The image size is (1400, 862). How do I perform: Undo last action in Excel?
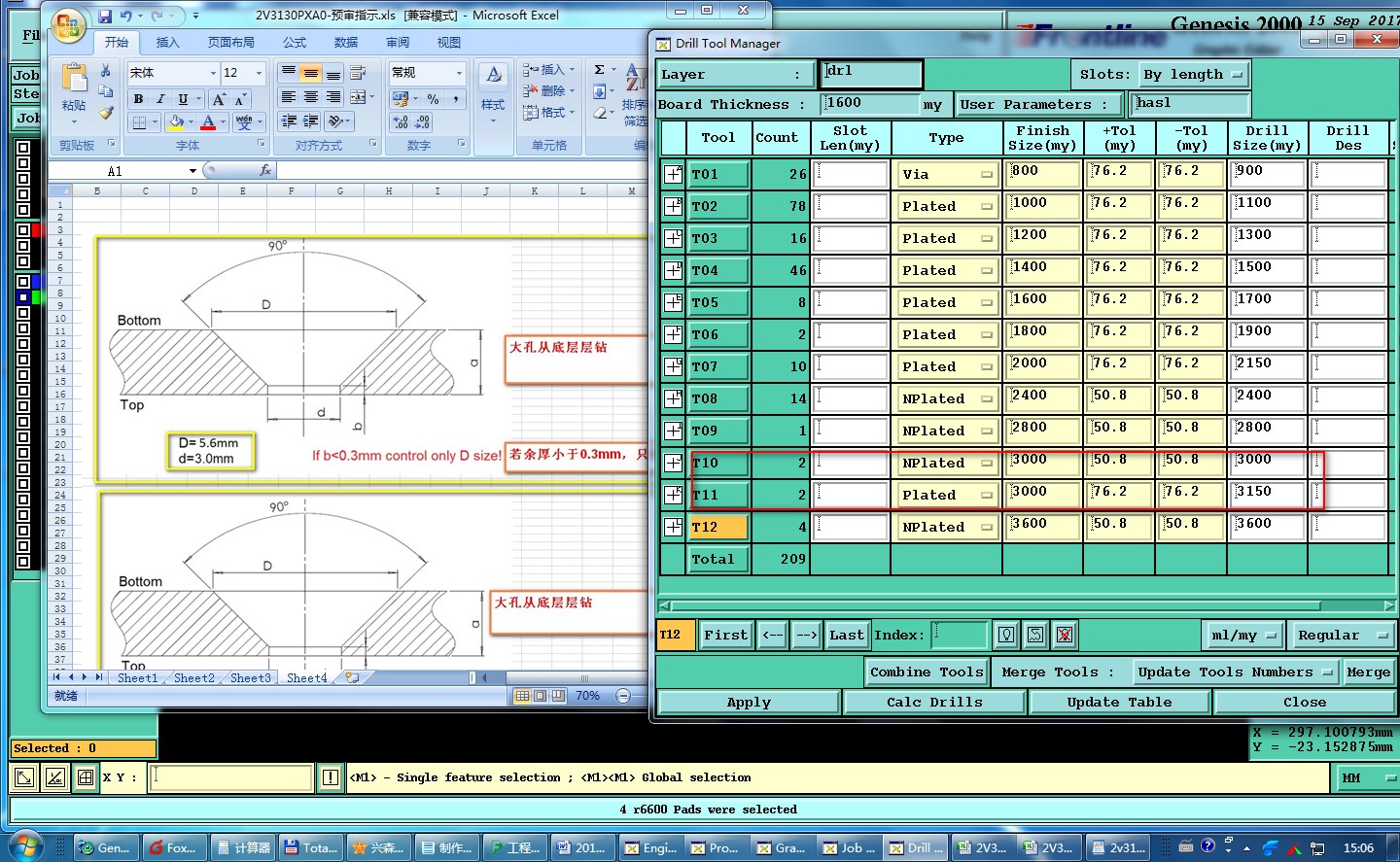tap(125, 17)
